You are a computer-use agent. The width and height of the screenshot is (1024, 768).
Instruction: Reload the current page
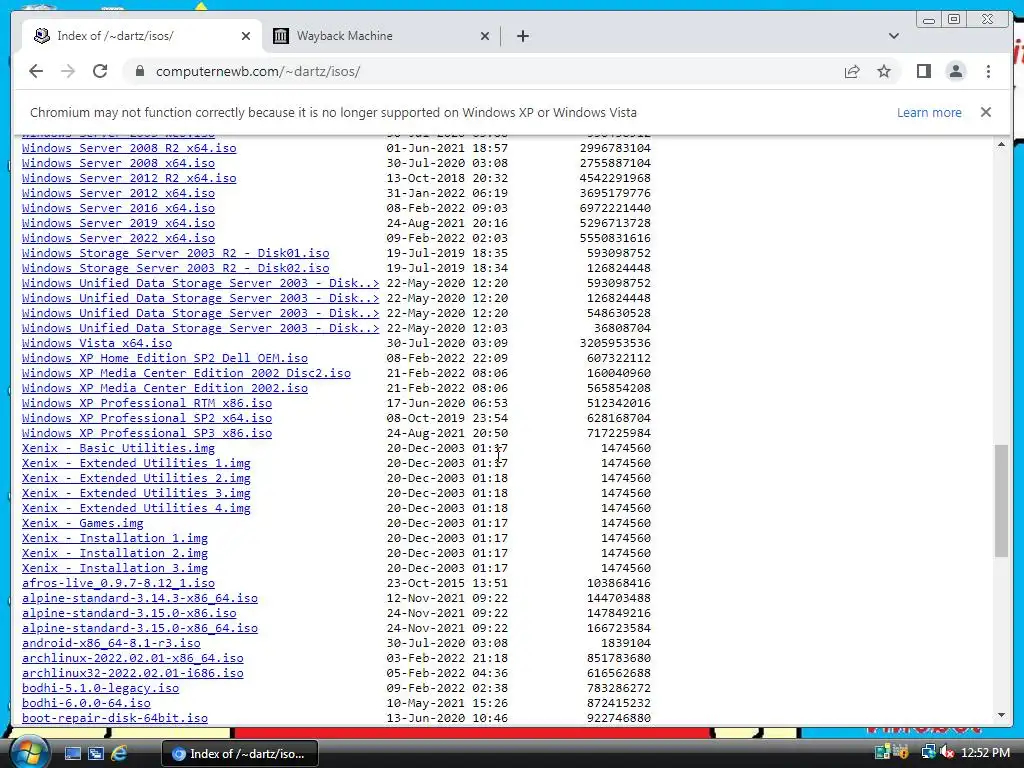(100, 71)
